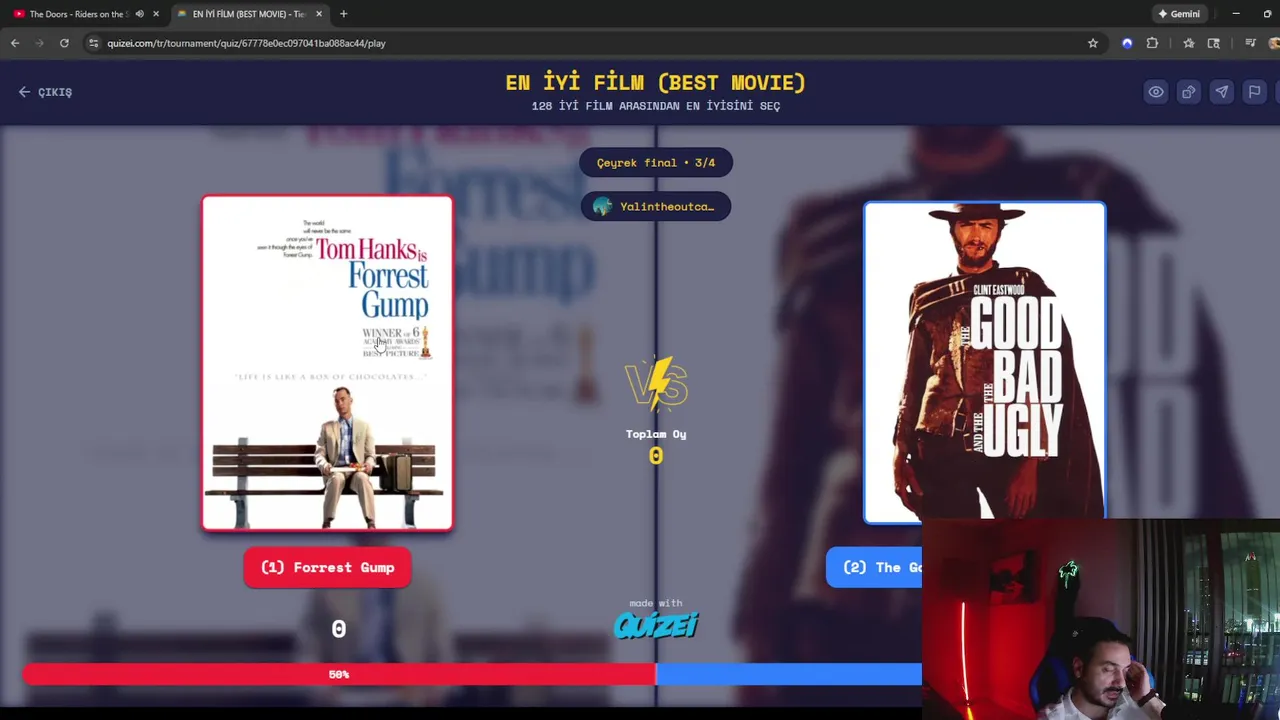Go back with the browser back arrow

15,43
